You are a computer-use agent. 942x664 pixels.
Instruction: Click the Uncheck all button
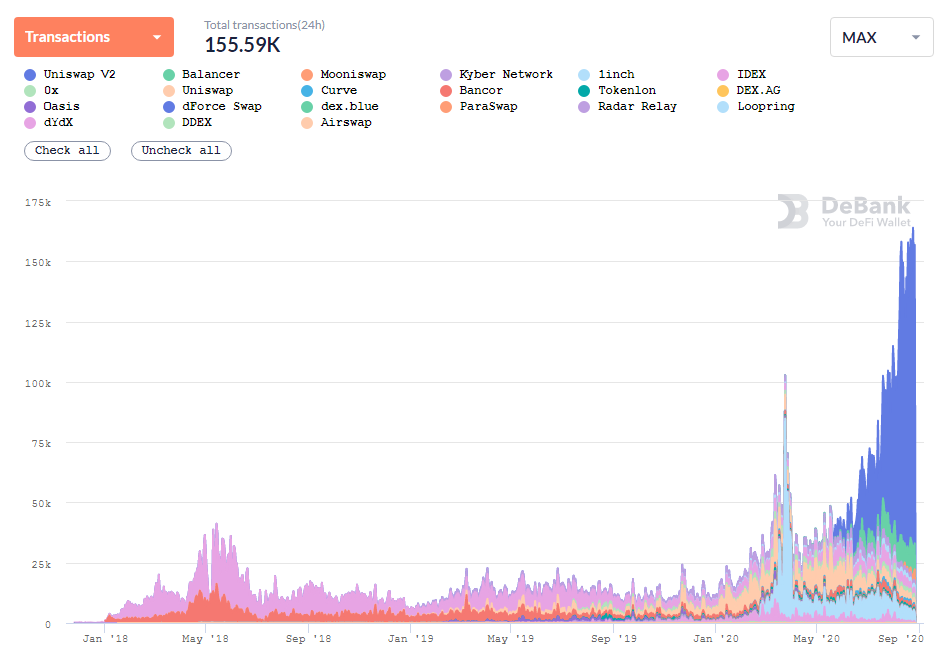coord(181,151)
